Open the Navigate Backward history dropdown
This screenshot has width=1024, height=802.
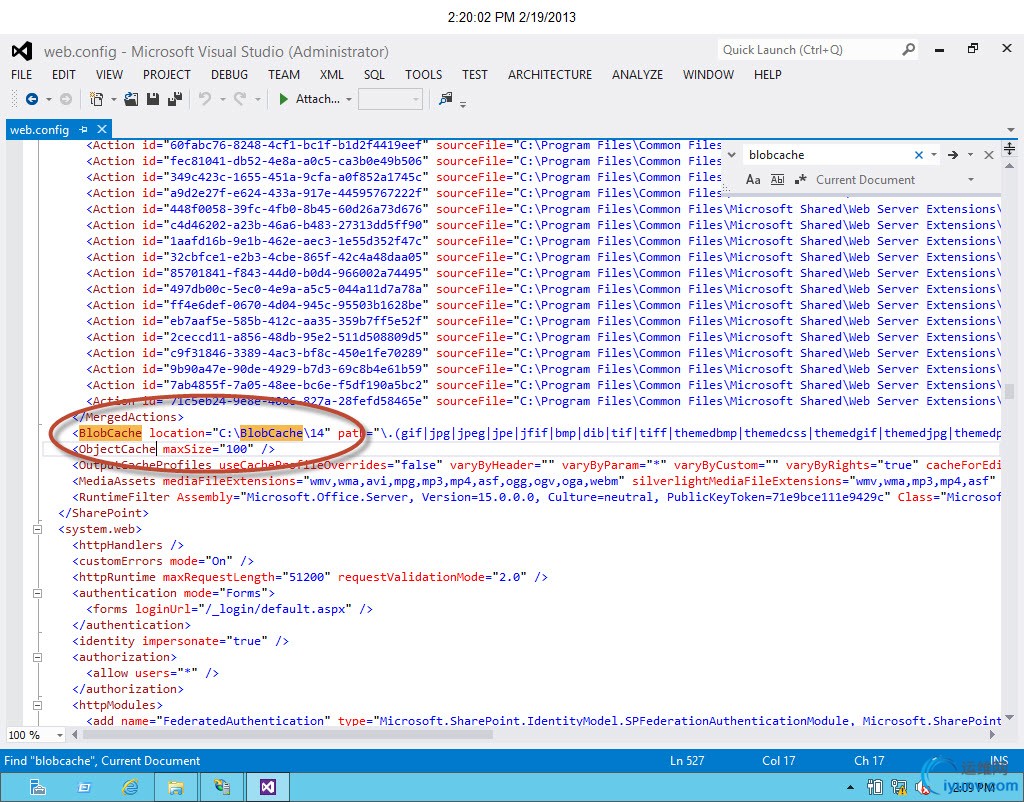48,99
